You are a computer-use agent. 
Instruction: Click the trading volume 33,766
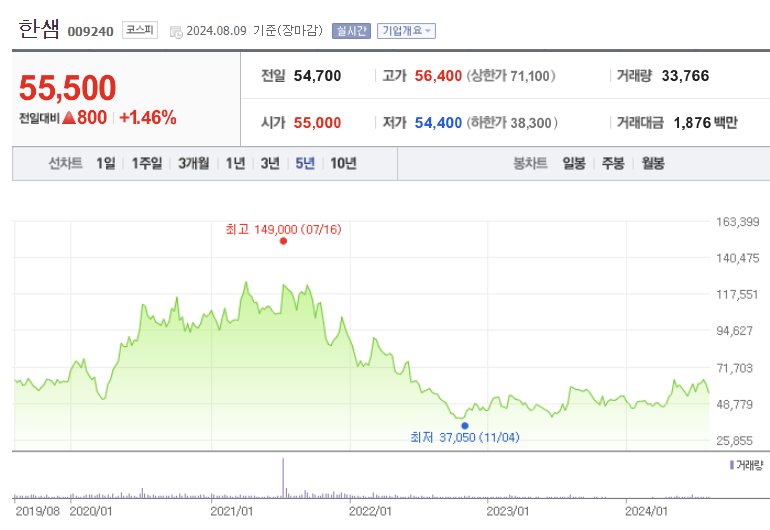coord(685,76)
